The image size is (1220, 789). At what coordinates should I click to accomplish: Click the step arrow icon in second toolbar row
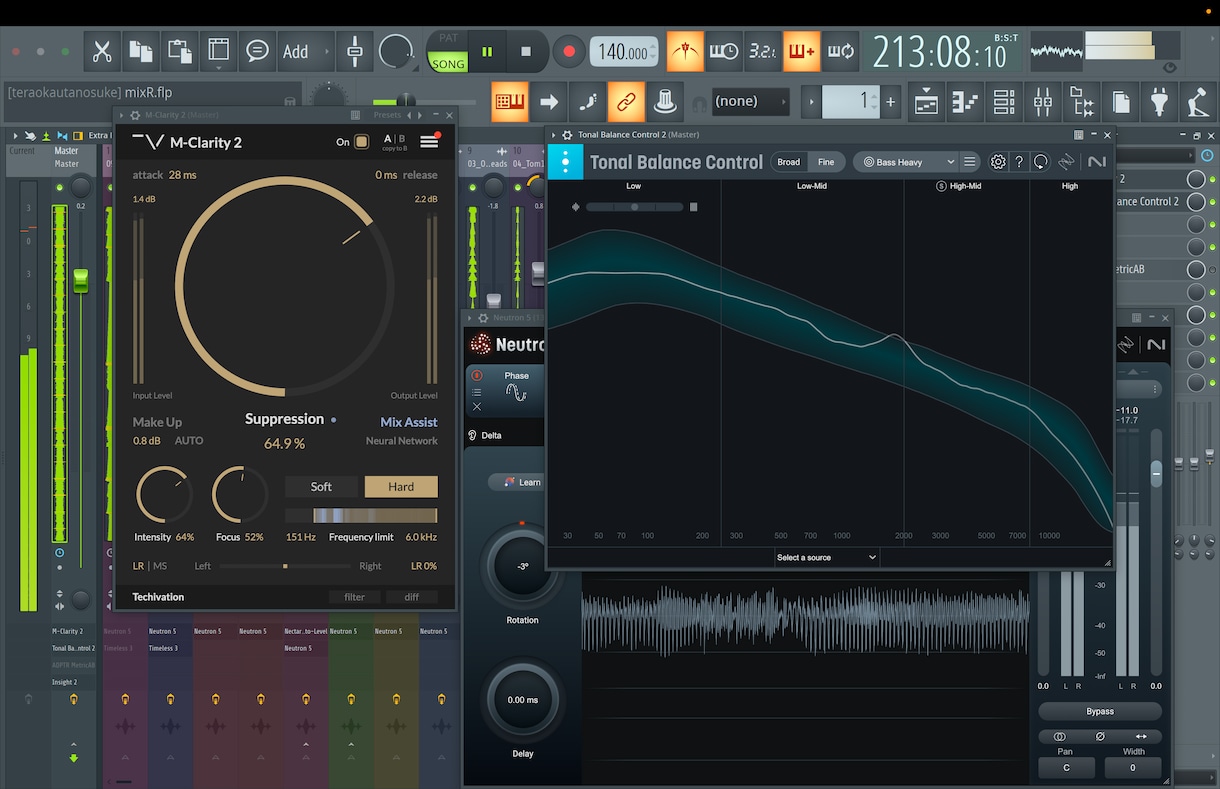[549, 101]
